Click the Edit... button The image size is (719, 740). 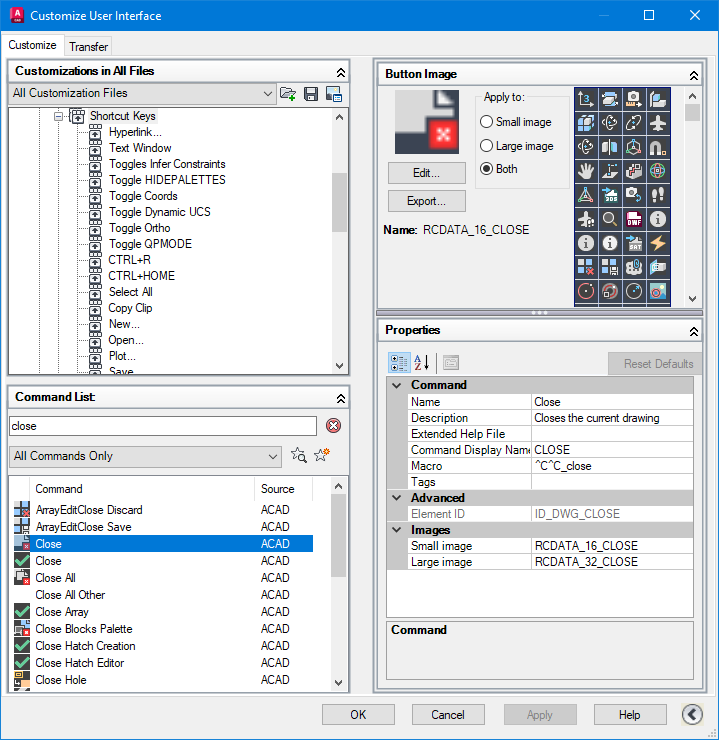[x=426, y=173]
